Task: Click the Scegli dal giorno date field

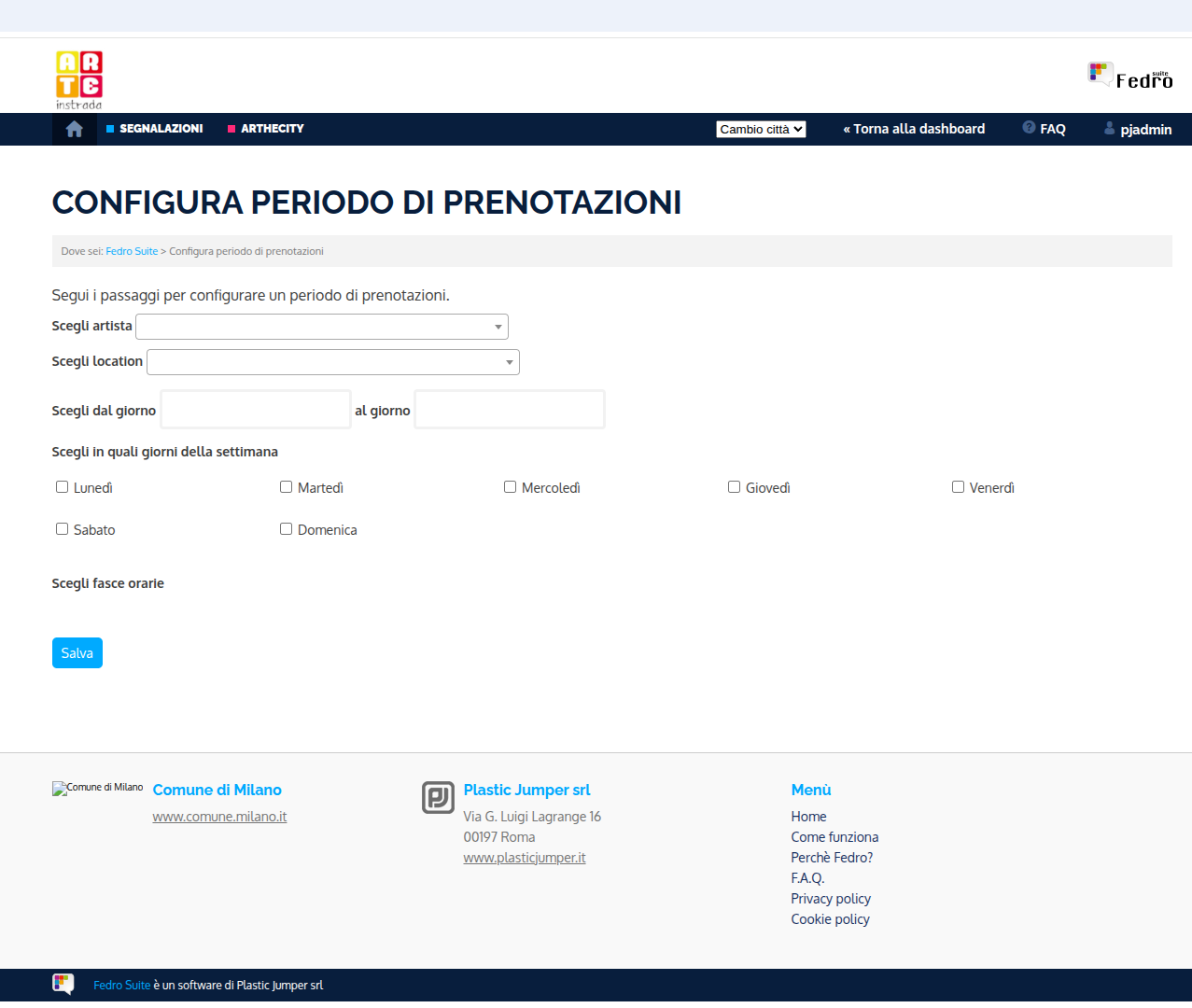Action: pyautogui.click(x=256, y=410)
